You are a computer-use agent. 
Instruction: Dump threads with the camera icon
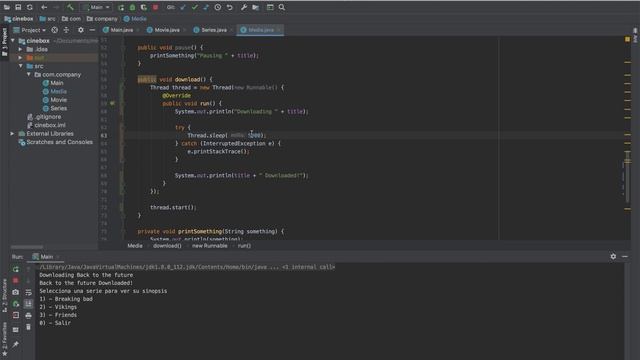click(x=16, y=292)
